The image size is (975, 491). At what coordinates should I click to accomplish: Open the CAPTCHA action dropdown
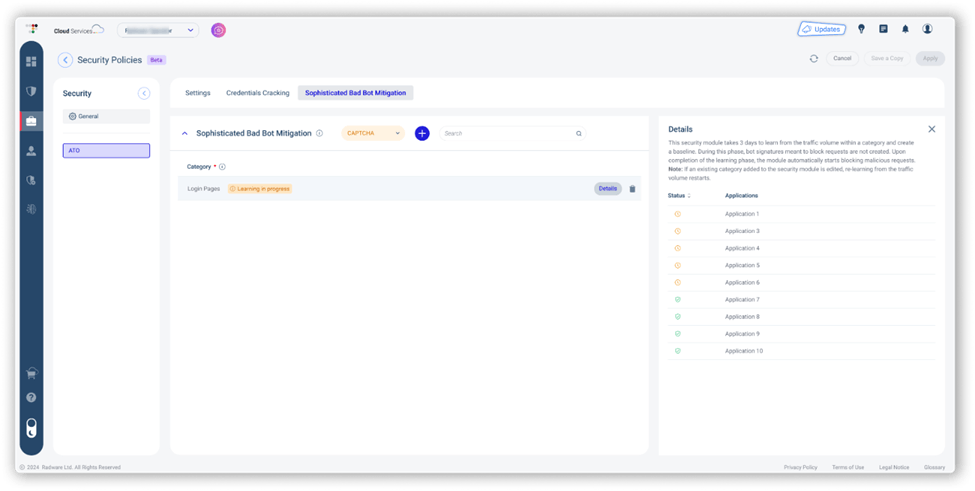373,133
